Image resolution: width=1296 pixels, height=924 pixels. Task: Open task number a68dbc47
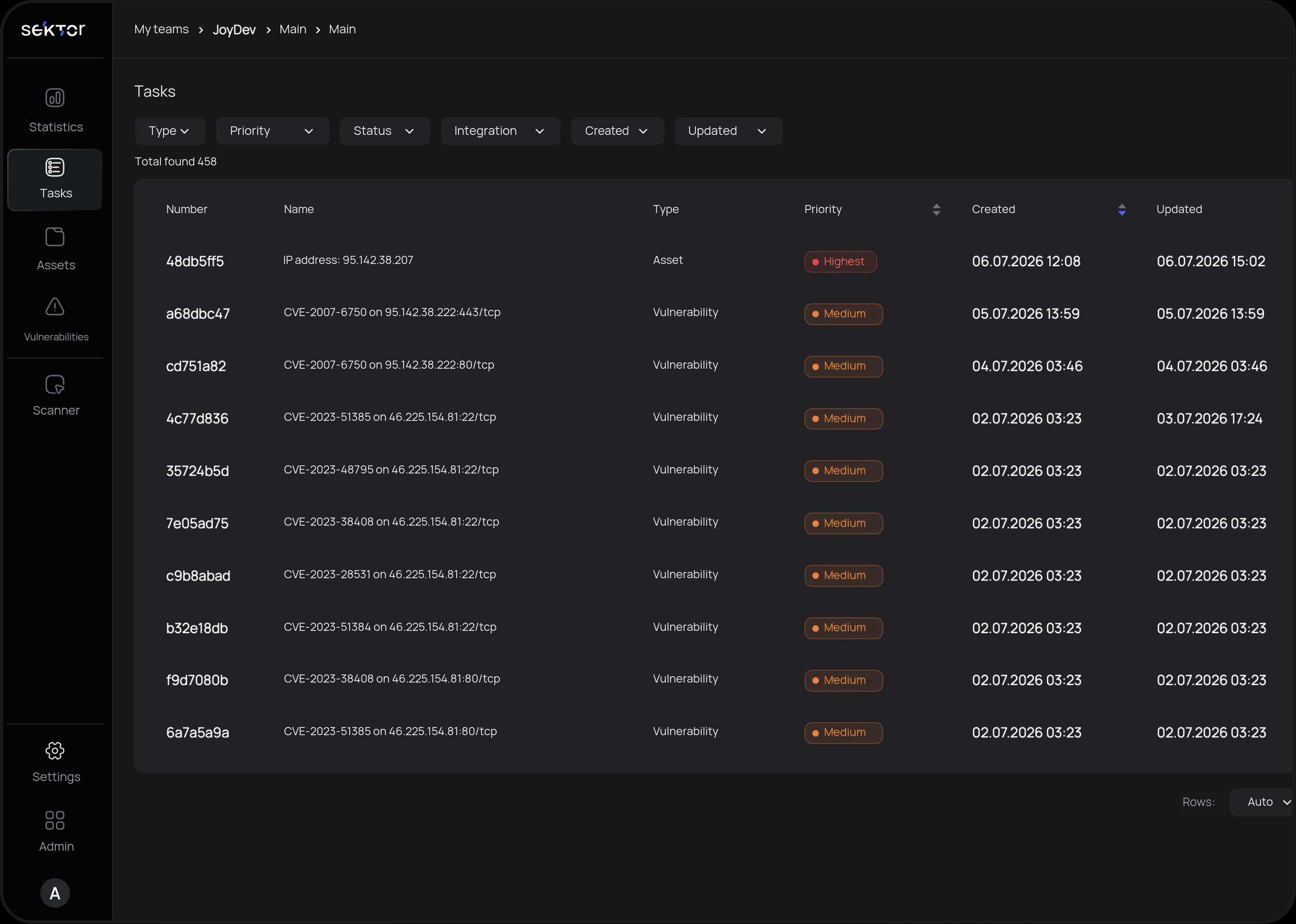(x=198, y=313)
